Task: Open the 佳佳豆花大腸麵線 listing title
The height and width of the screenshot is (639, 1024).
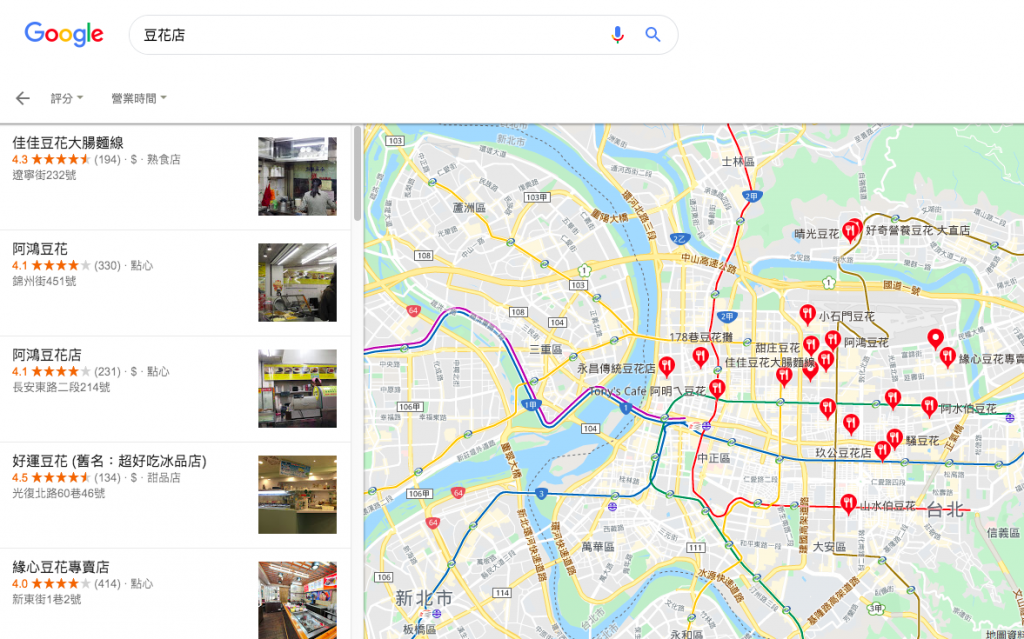Action: [x=68, y=142]
